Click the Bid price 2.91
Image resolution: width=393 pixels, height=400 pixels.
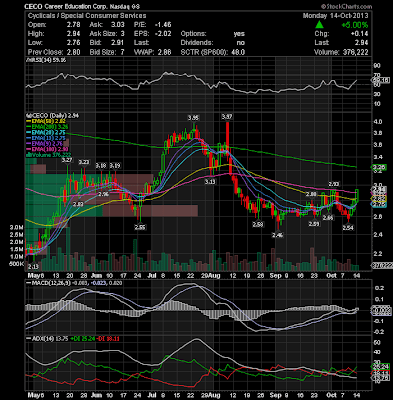(x=118, y=43)
